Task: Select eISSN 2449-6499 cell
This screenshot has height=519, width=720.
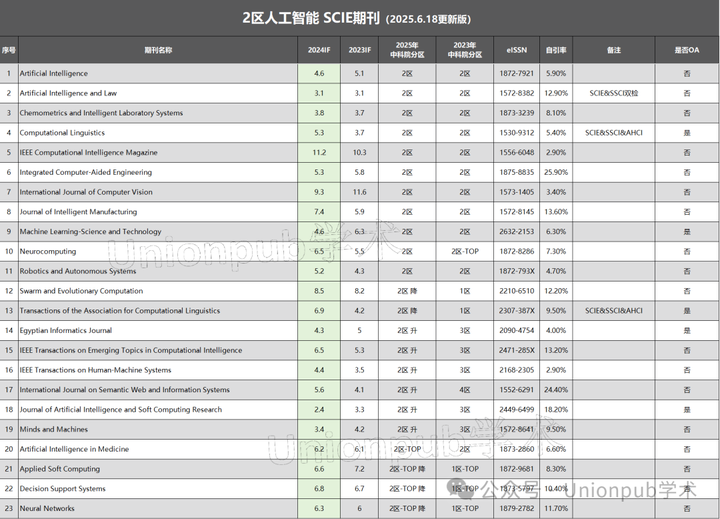Action: pos(517,409)
